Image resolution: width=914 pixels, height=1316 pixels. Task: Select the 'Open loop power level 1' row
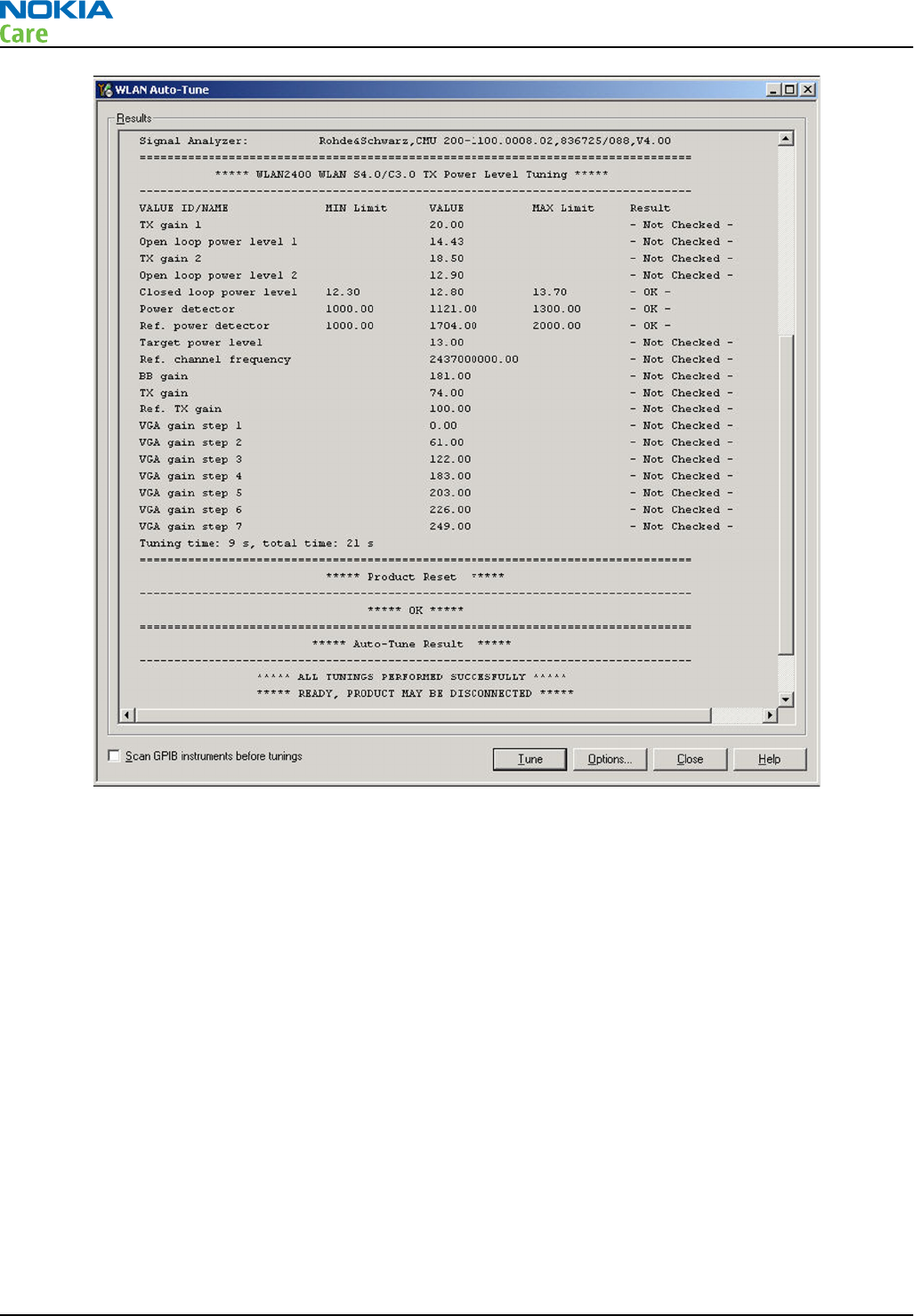click(436, 242)
